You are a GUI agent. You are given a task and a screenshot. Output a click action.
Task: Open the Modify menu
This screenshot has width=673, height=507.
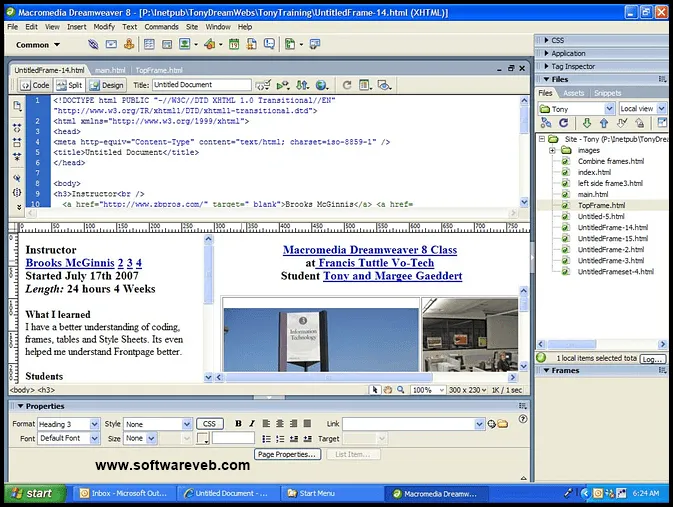(104, 27)
